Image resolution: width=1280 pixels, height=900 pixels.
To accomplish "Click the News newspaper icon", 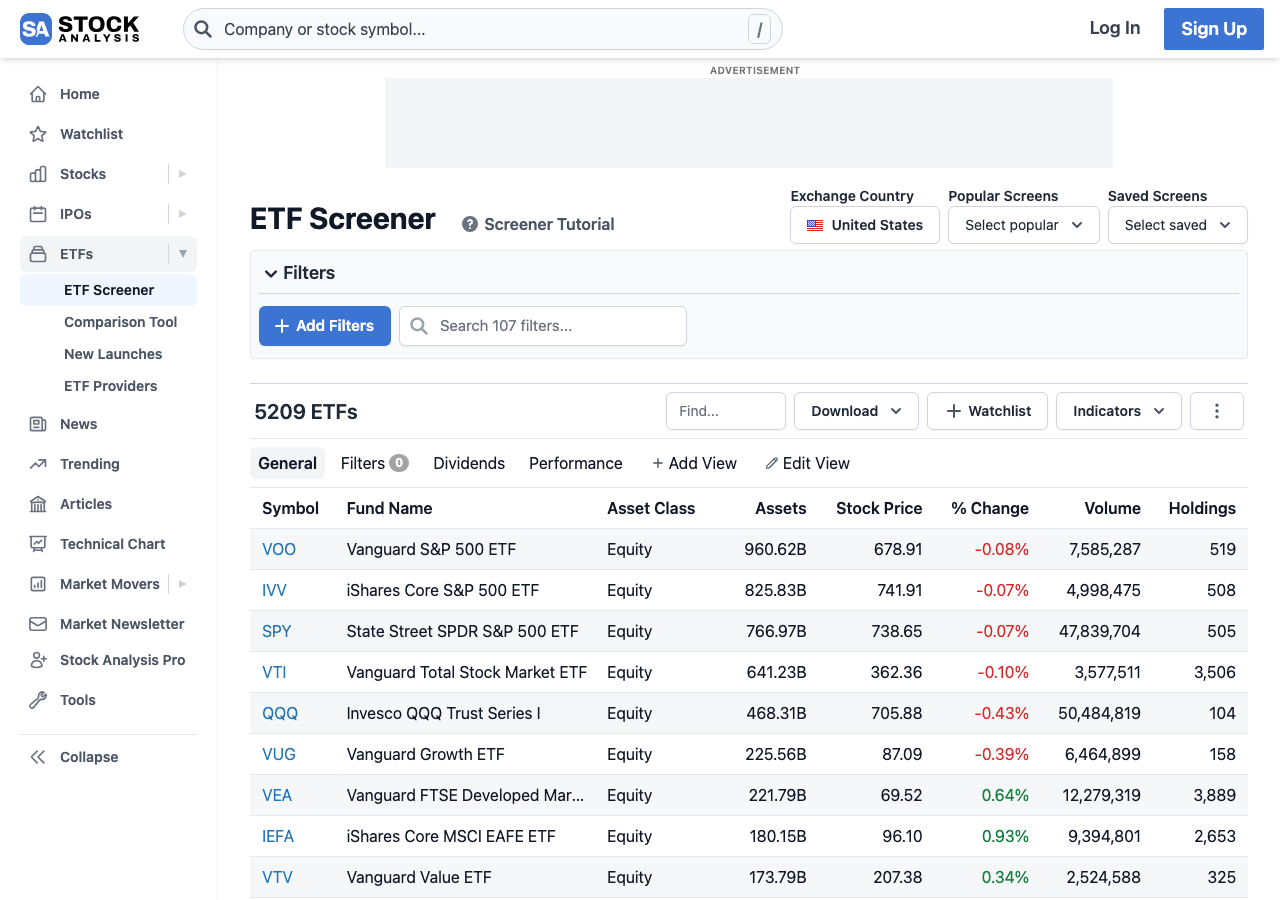I will [38, 424].
